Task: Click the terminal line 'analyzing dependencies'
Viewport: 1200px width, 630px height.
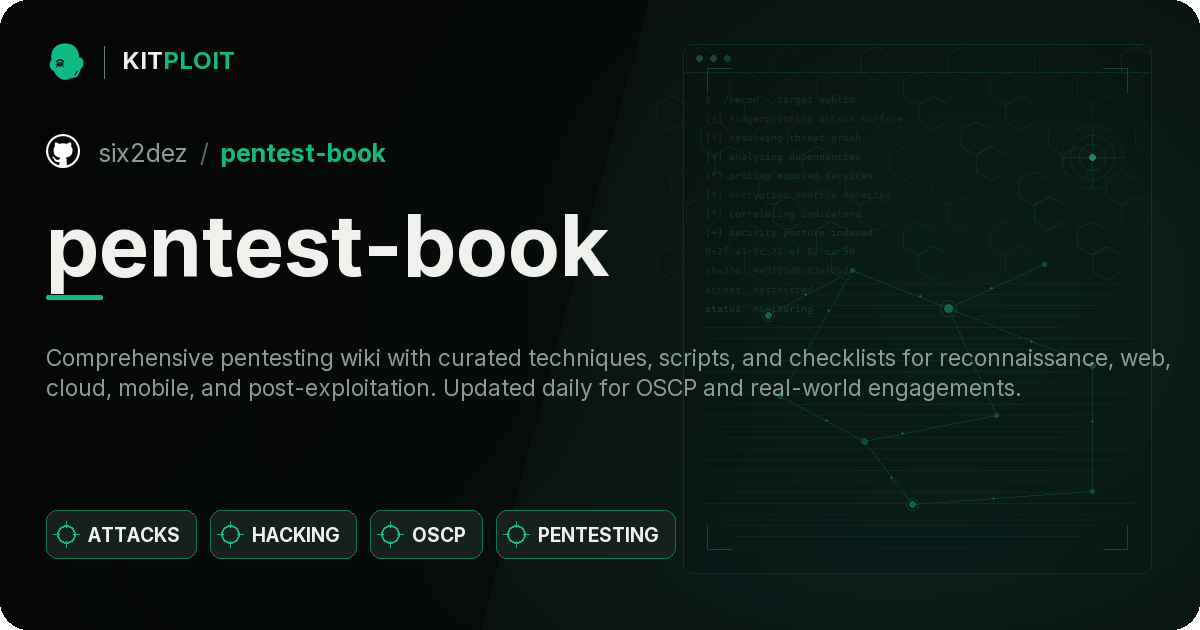Action: [783, 157]
